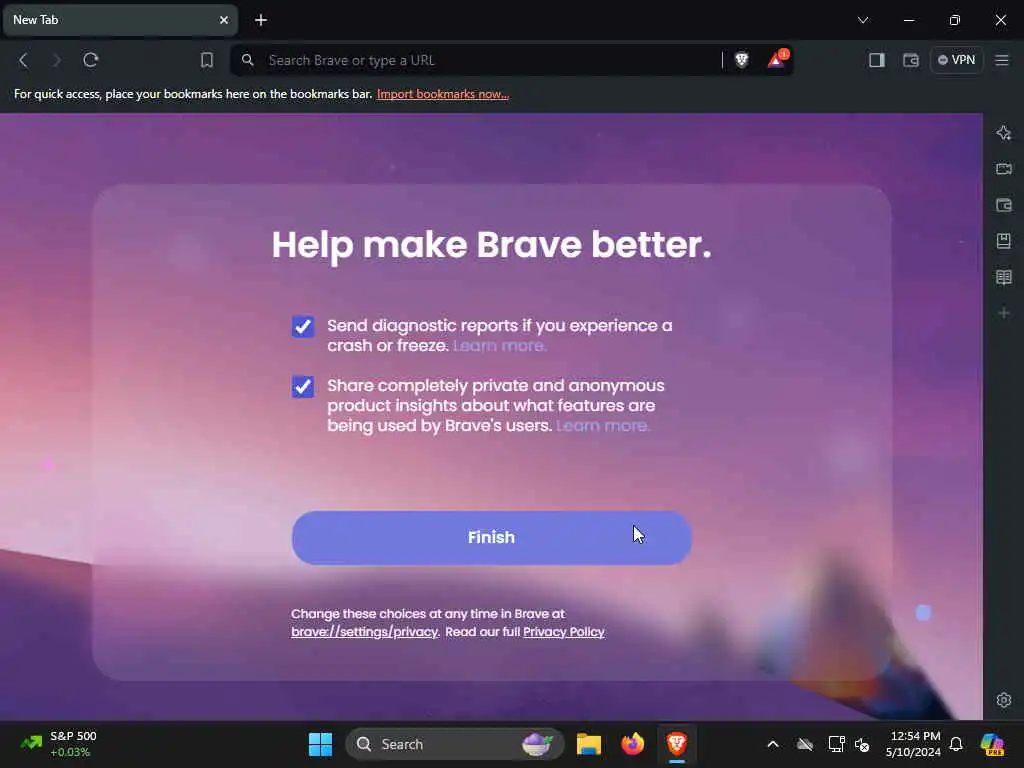The image size is (1024, 768).
Task: Click Brave icon in taskbar
Action: 677,744
